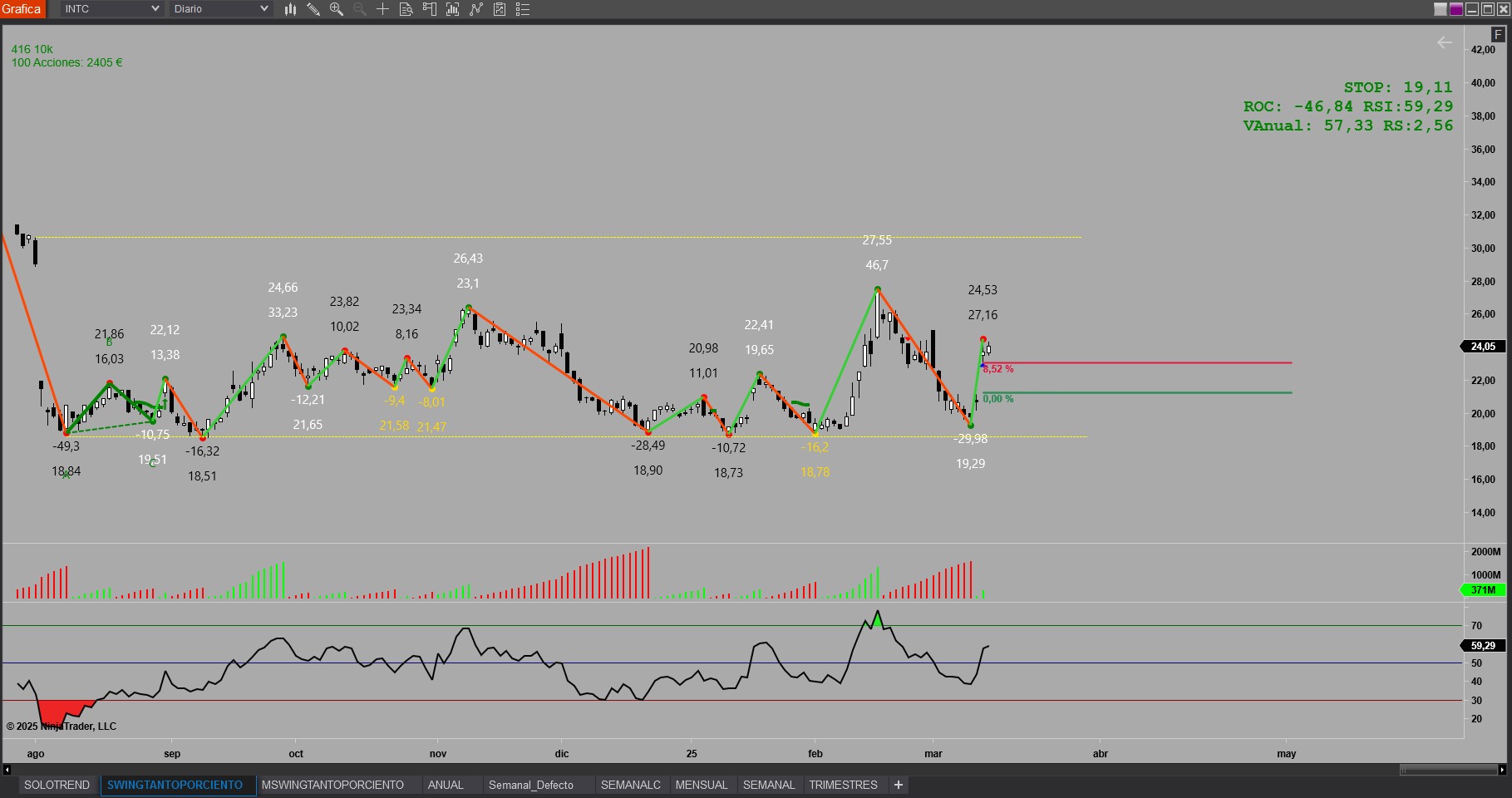Click the 26,43 swing high label

click(x=468, y=259)
